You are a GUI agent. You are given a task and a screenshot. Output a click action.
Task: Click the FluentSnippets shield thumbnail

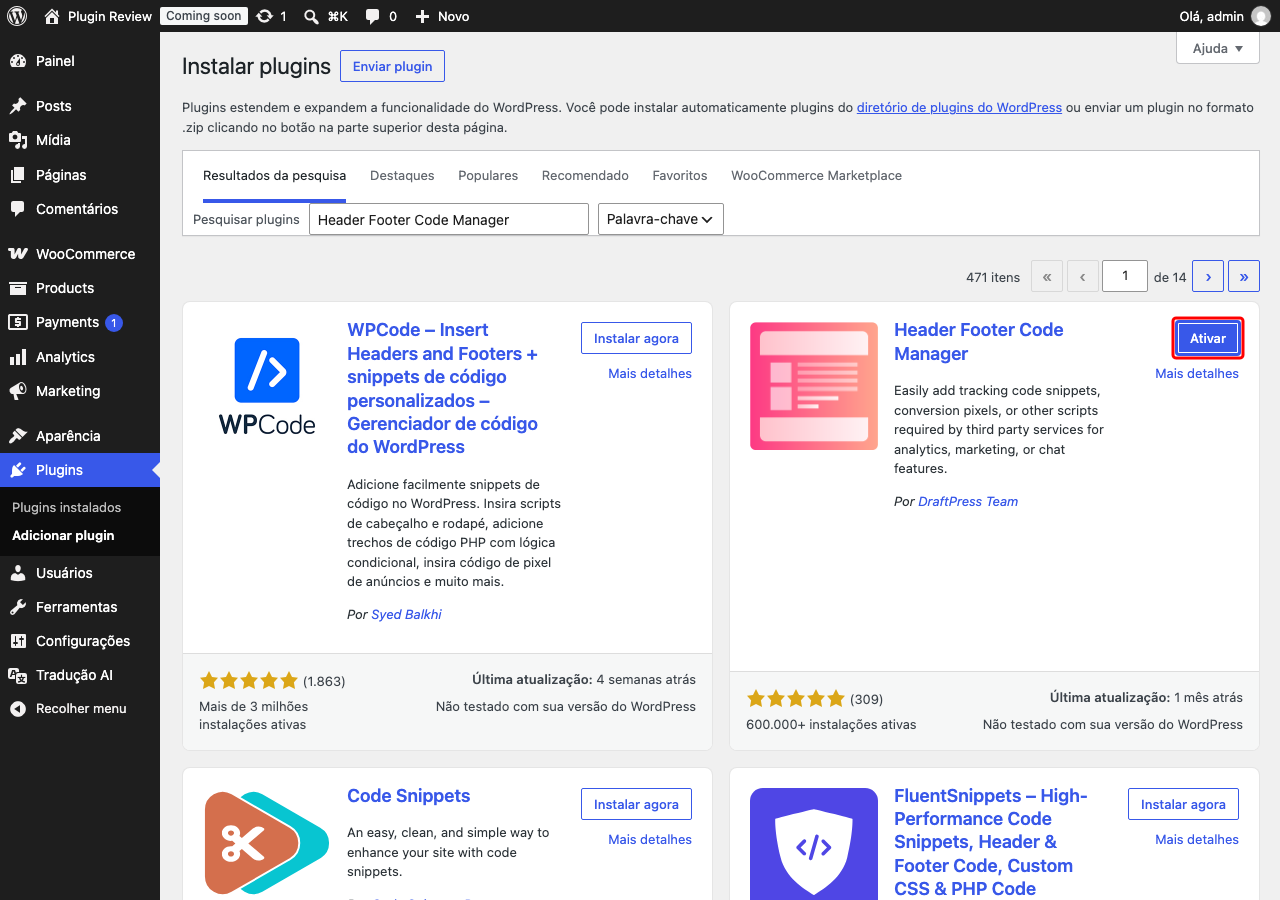click(x=814, y=844)
